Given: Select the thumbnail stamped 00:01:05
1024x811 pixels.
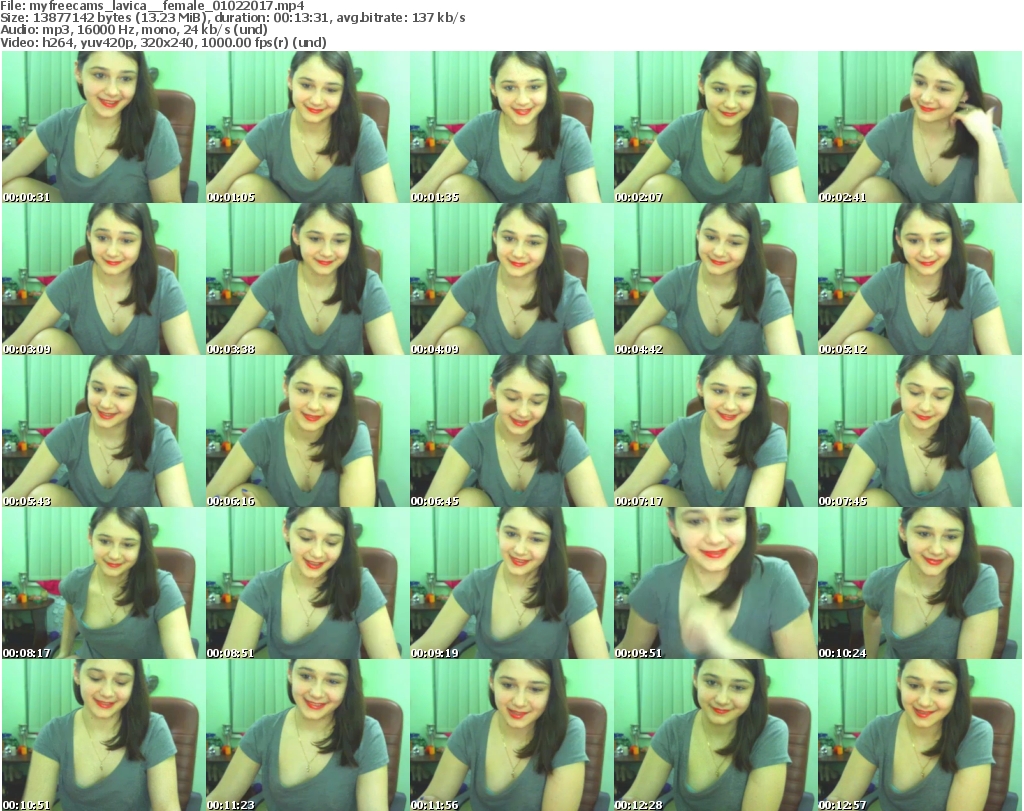Looking at the screenshot, I should (x=308, y=127).
